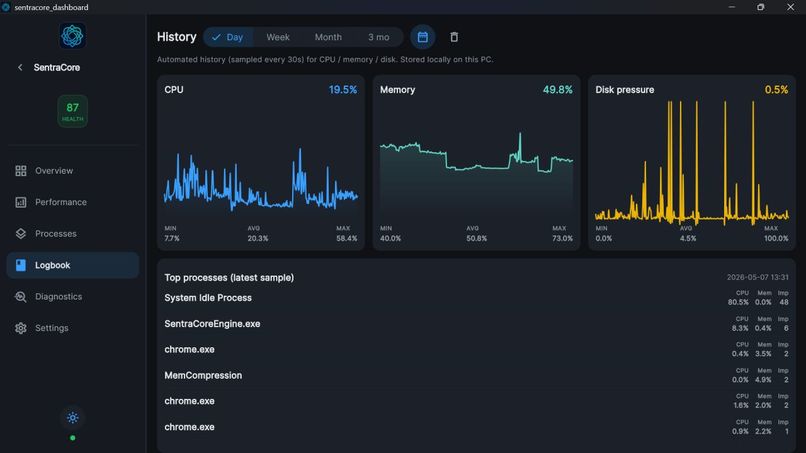Click CPU avg value 20.3%

tap(258, 239)
